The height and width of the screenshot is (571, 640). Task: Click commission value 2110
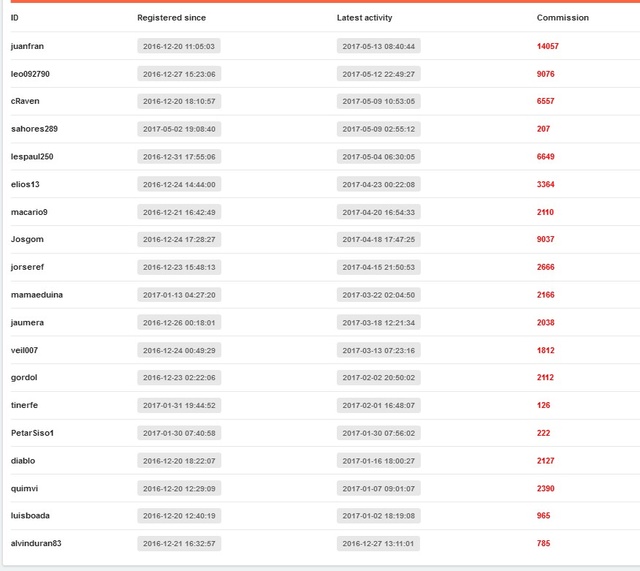pos(545,212)
